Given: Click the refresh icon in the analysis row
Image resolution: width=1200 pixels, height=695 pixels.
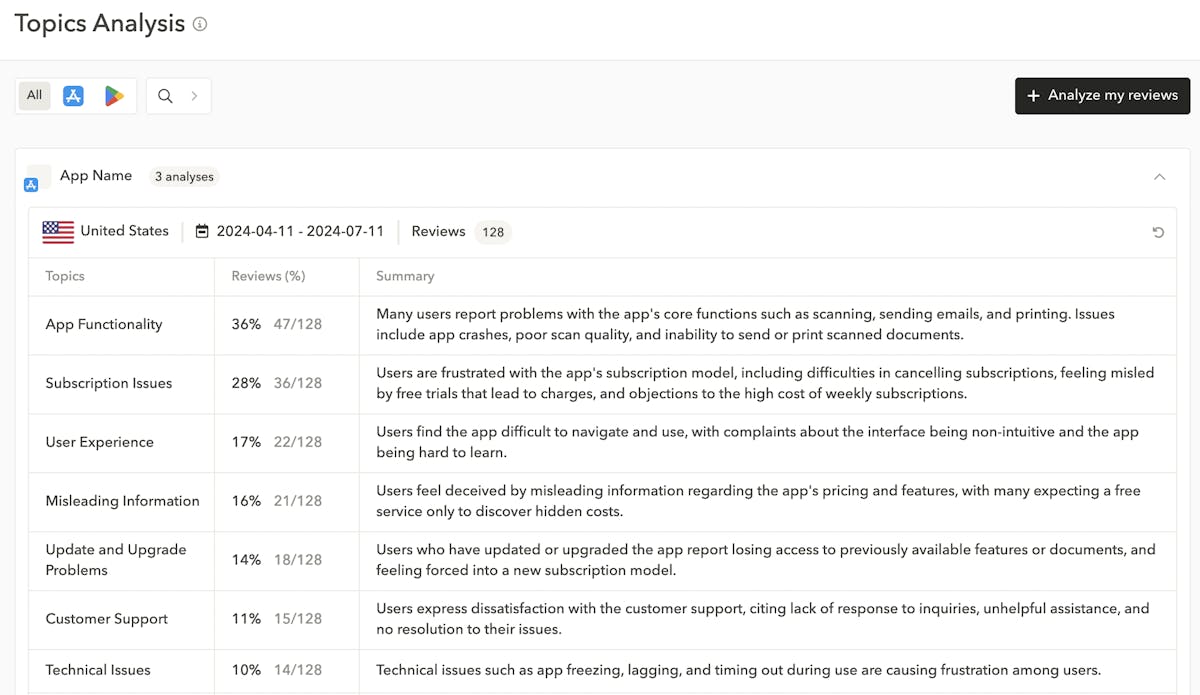Looking at the screenshot, I should tap(1158, 232).
